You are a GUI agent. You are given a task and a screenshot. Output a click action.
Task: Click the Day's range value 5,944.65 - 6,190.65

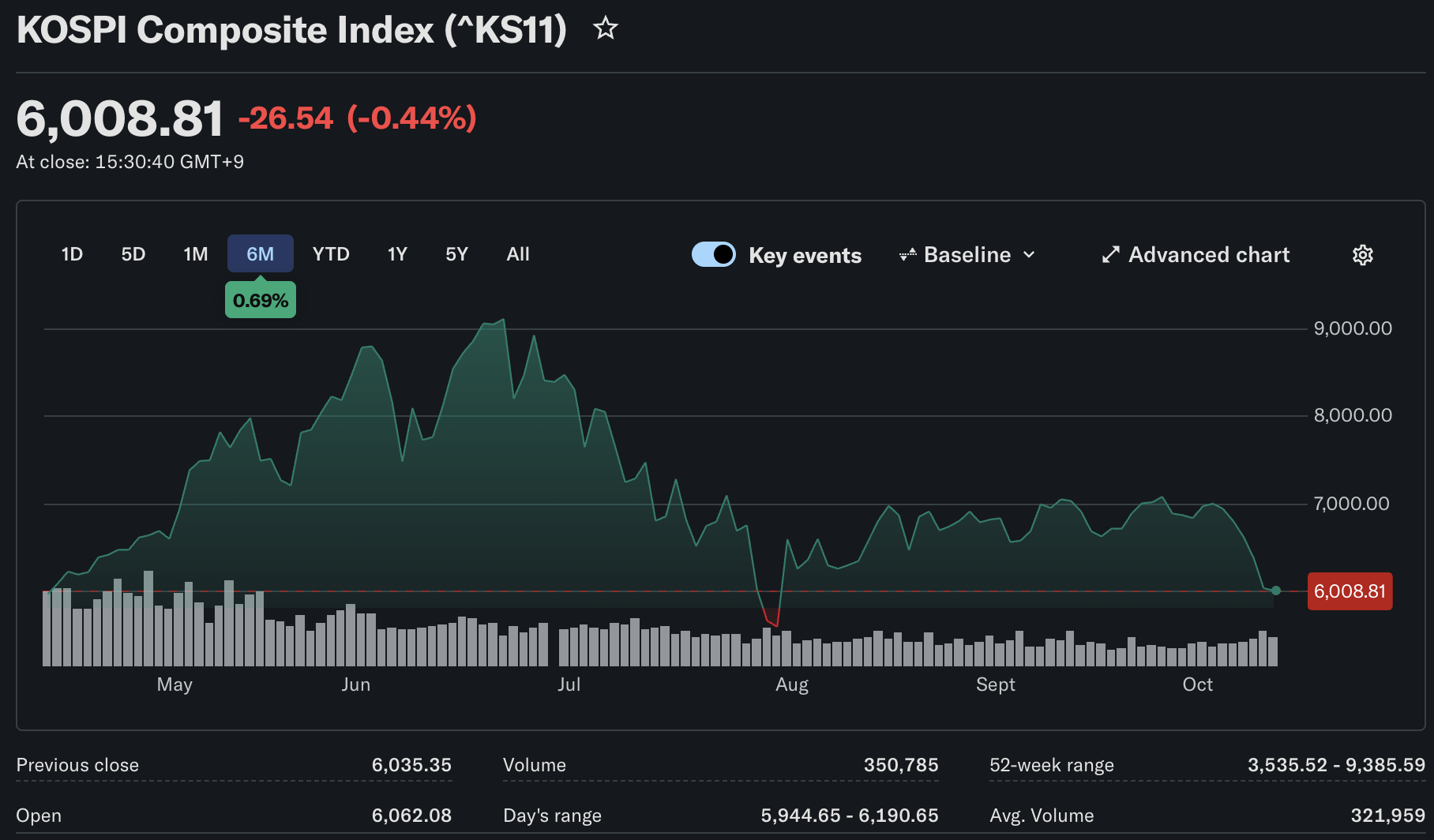pos(850,816)
